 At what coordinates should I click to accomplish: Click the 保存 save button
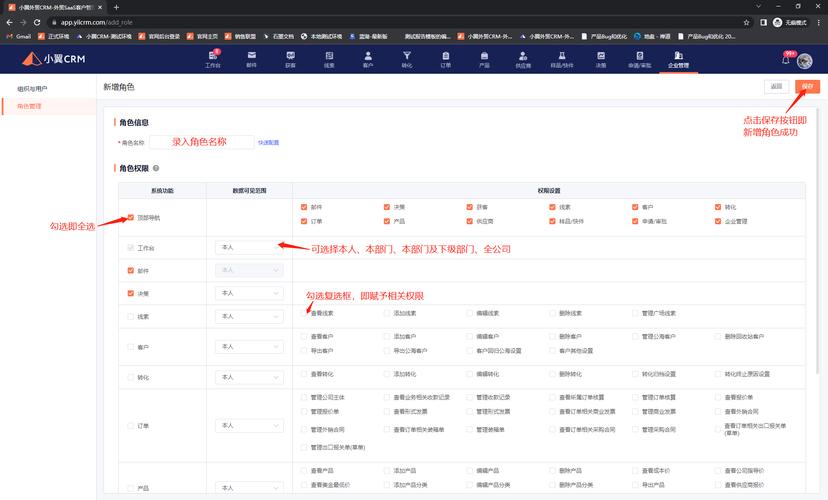point(807,86)
